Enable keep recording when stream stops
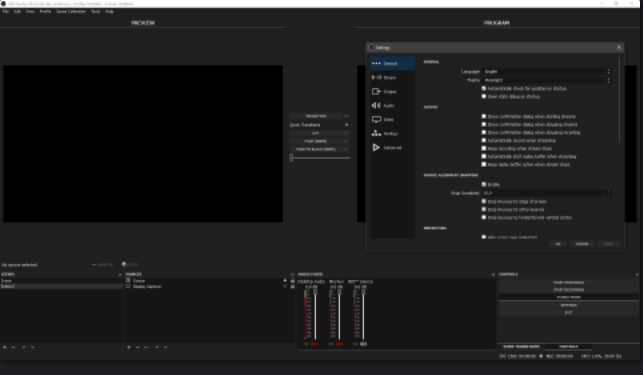This screenshot has height=375, width=643. click(x=484, y=149)
